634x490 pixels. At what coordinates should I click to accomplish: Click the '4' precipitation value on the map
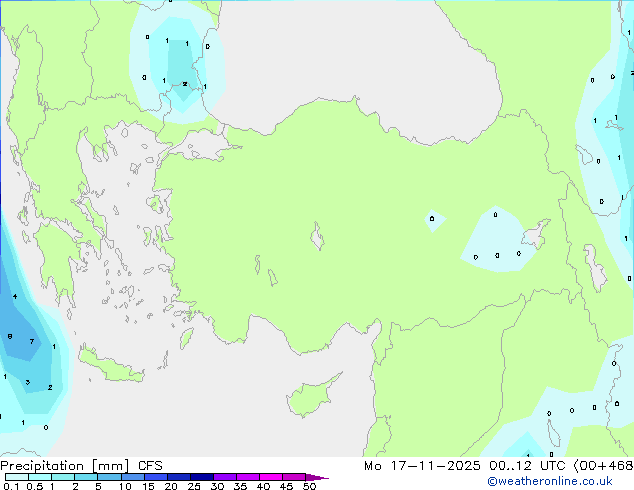[x=15, y=296]
